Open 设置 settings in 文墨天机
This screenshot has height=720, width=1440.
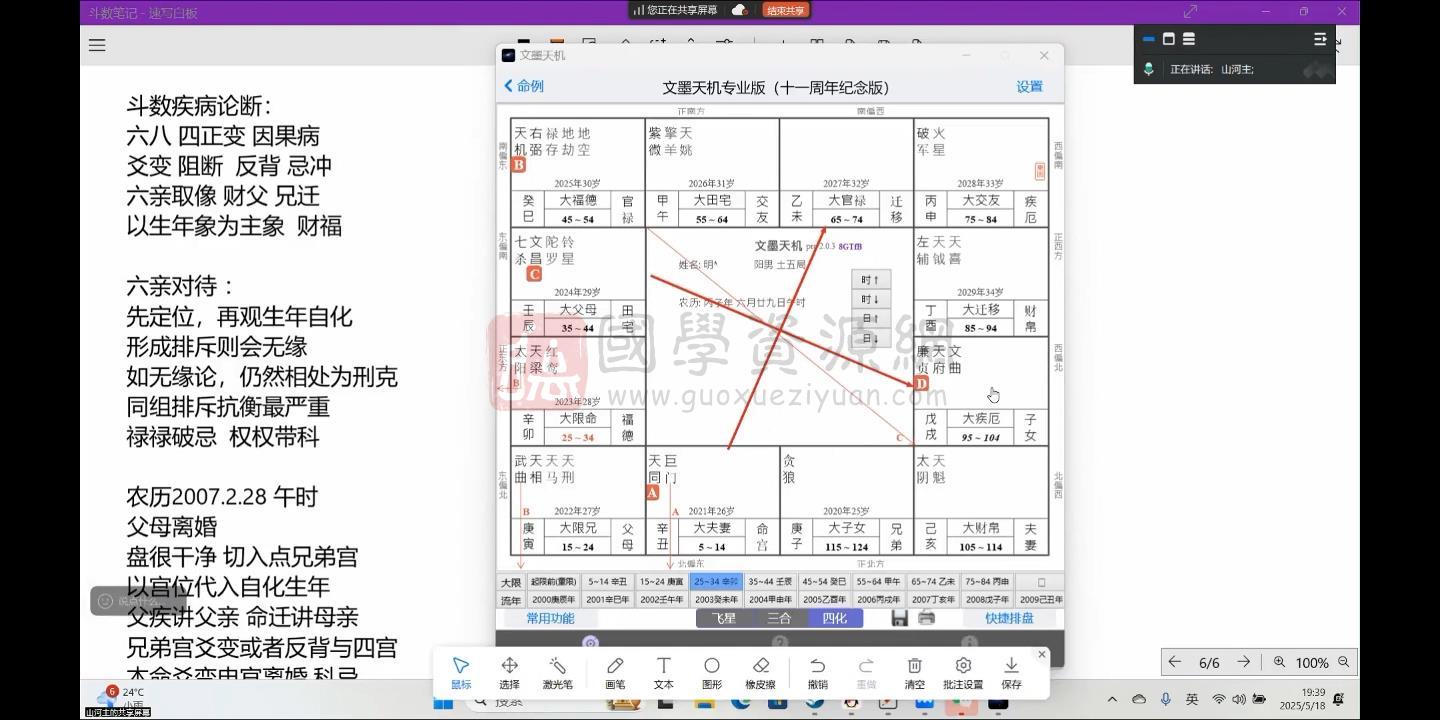pos(1029,87)
